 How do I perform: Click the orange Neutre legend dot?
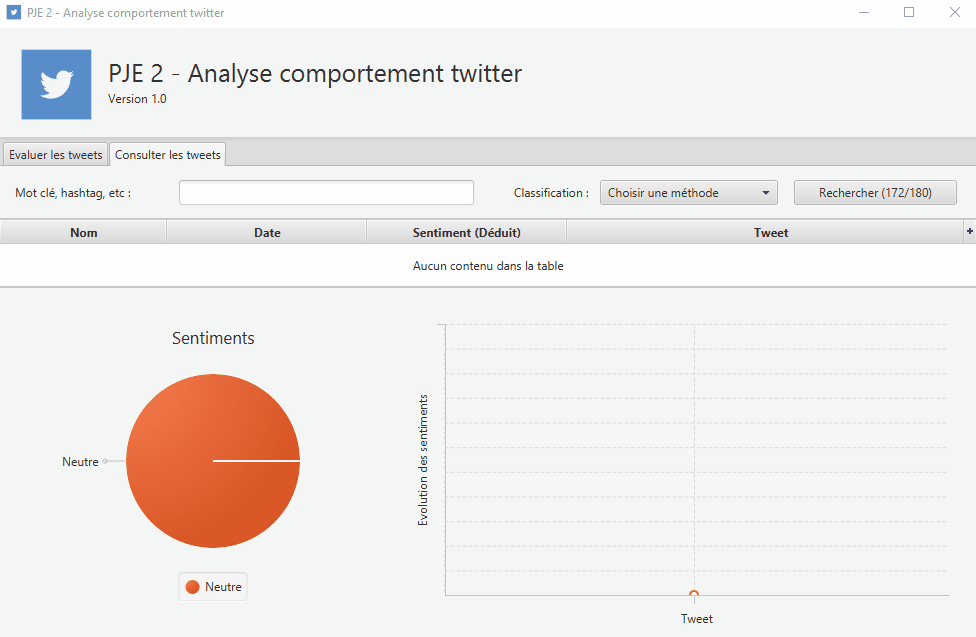click(192, 587)
